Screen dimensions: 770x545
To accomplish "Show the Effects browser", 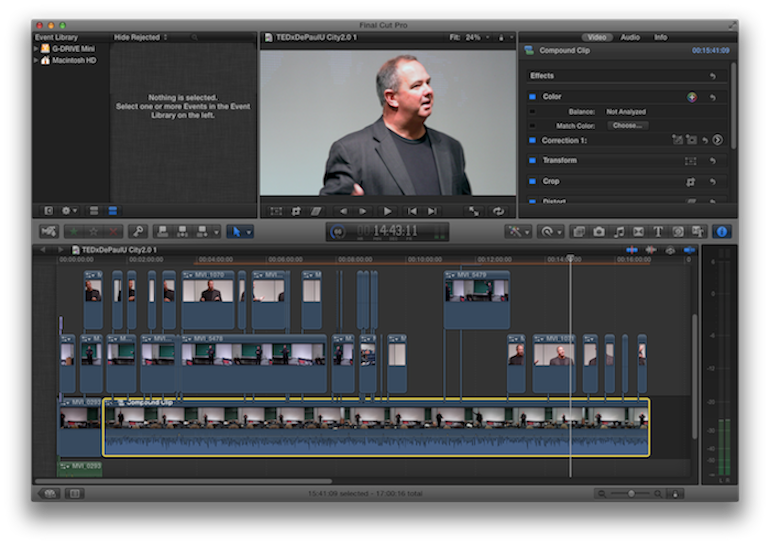I will pos(579,231).
